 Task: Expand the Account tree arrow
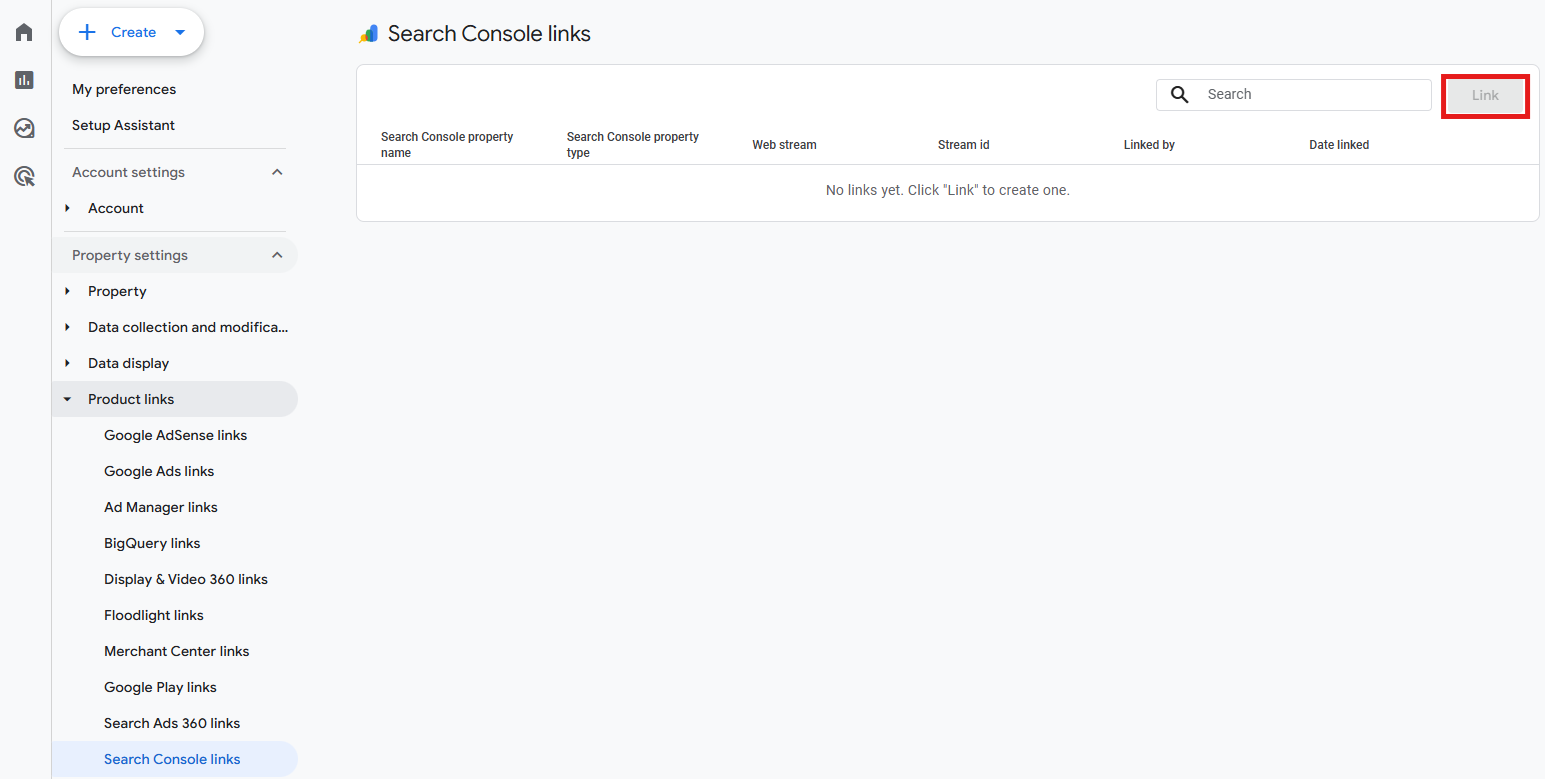click(67, 208)
